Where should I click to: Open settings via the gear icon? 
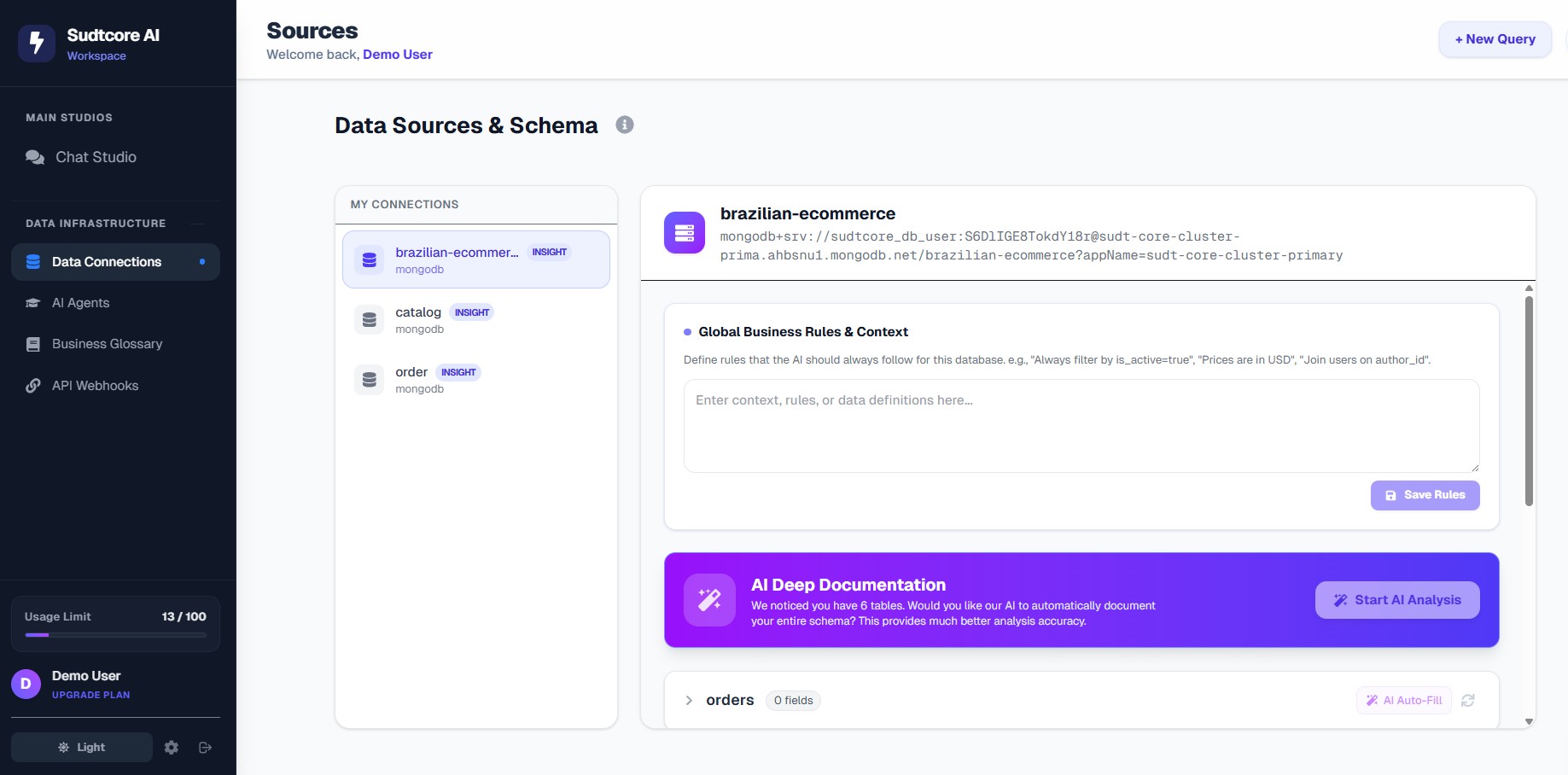point(172,748)
